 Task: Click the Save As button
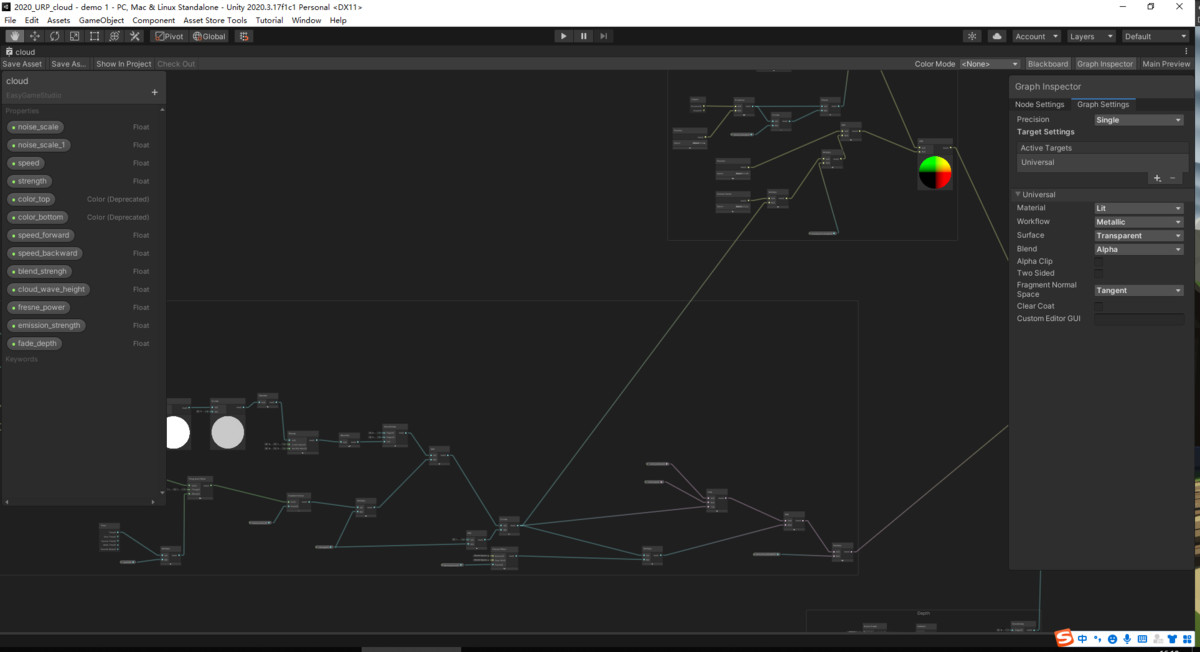pos(69,64)
